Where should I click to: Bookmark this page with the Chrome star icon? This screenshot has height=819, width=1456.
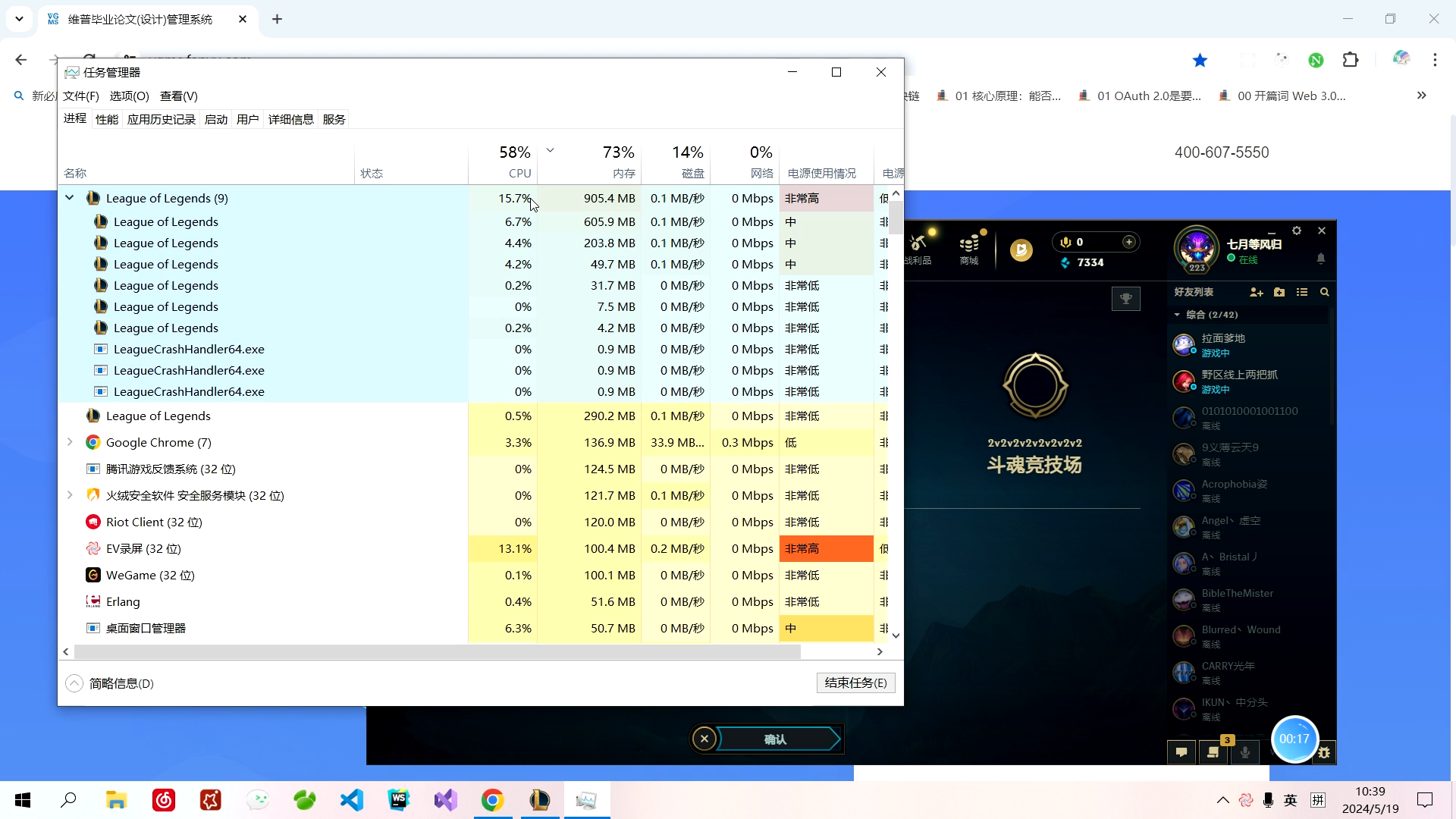(1200, 60)
